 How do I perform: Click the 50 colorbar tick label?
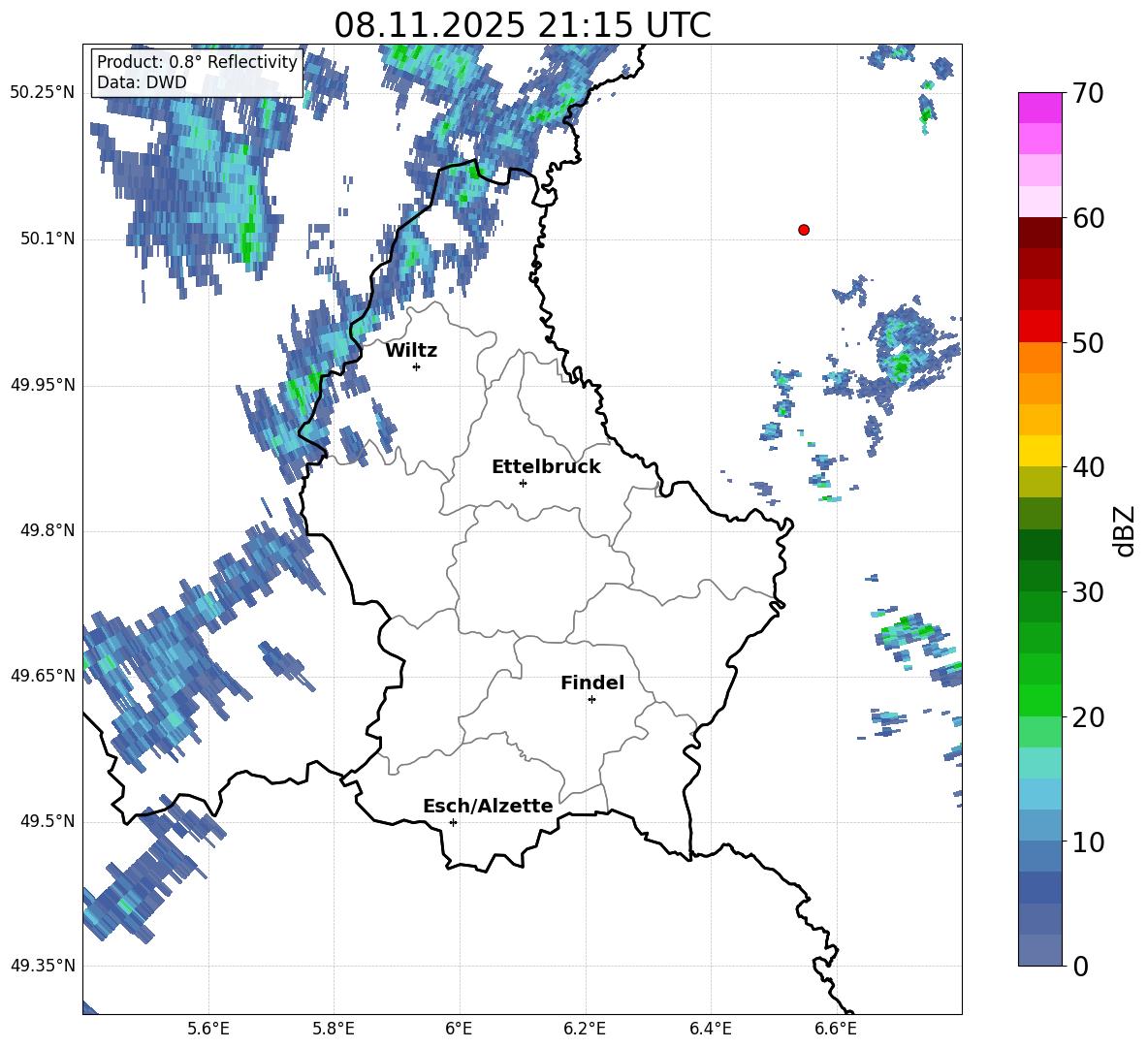pyautogui.click(x=1088, y=342)
